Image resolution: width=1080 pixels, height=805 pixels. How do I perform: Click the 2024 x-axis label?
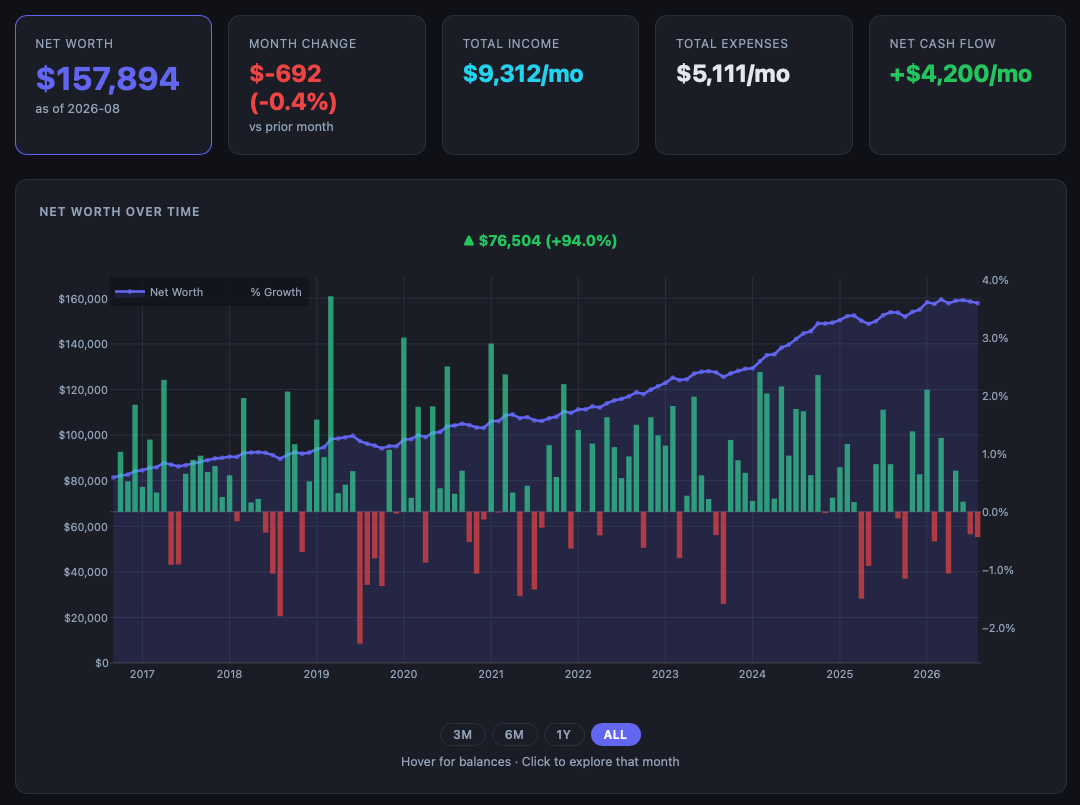tap(752, 674)
